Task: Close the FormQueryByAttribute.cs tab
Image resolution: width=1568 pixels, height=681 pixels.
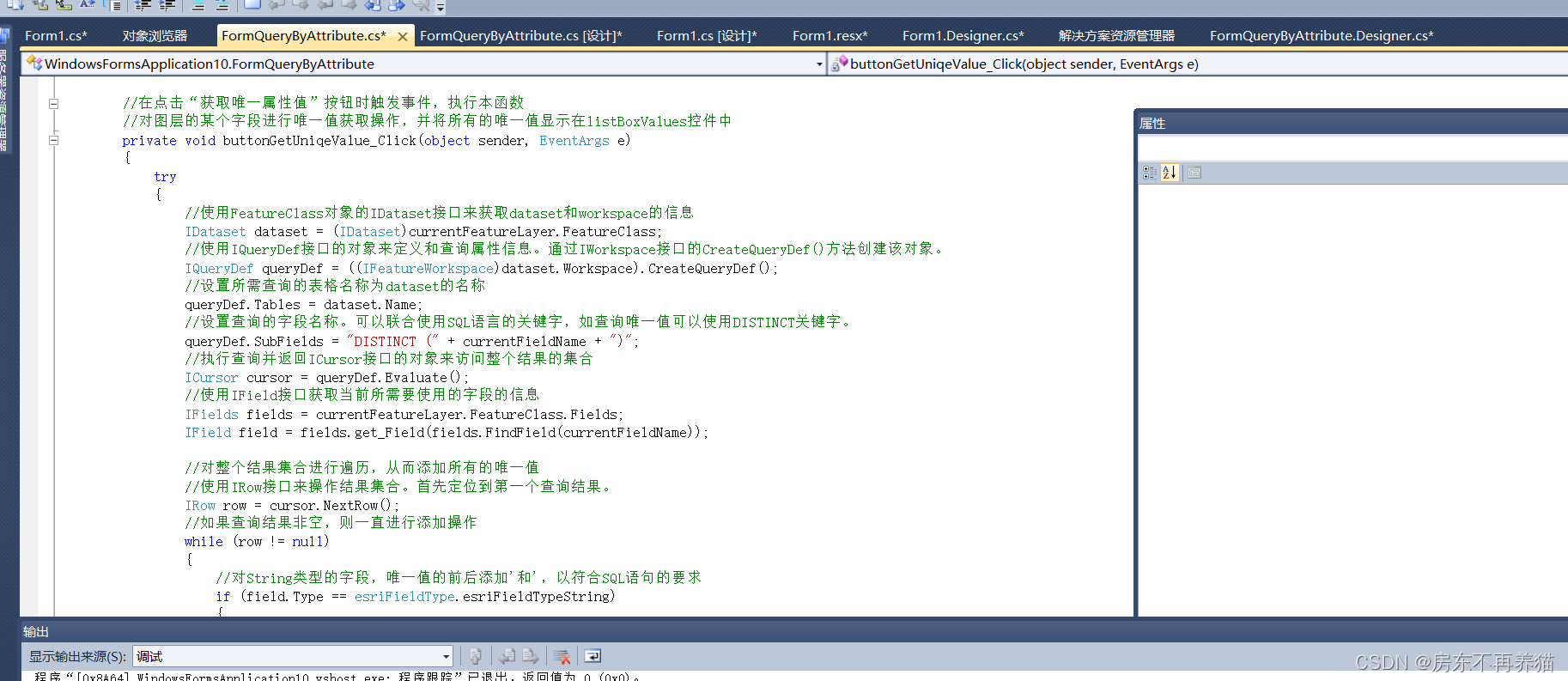Action: click(402, 37)
